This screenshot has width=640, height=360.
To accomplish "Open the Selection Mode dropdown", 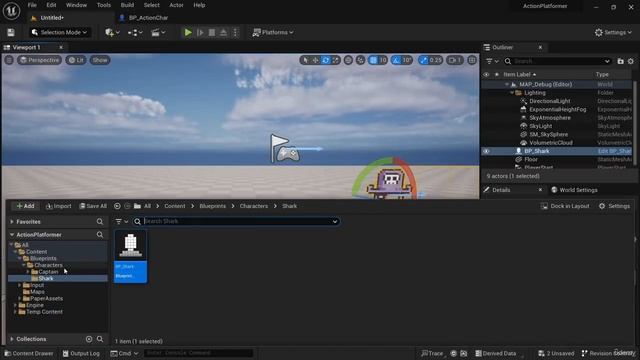I will (x=60, y=32).
